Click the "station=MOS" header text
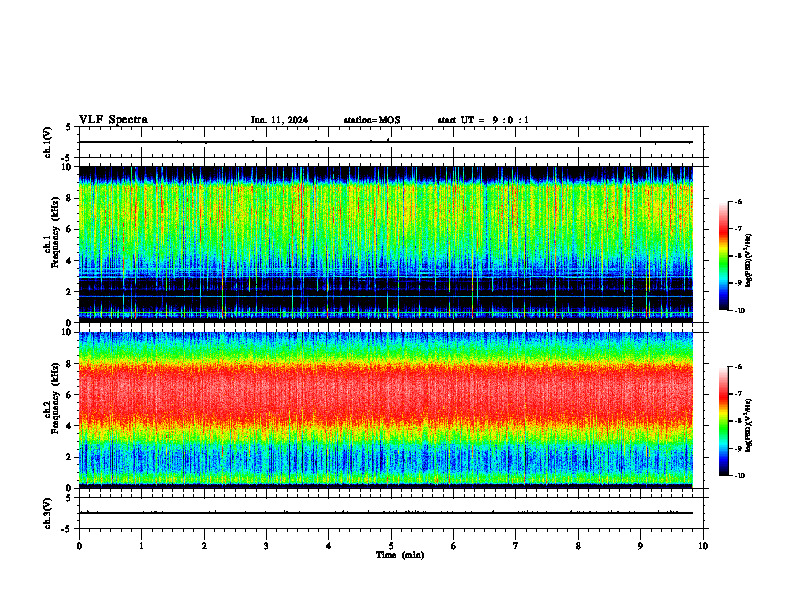 click(x=372, y=120)
